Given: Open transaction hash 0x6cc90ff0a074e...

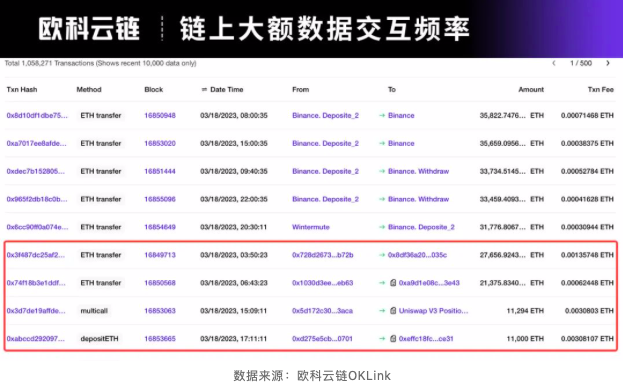Looking at the screenshot, I should point(37,227).
